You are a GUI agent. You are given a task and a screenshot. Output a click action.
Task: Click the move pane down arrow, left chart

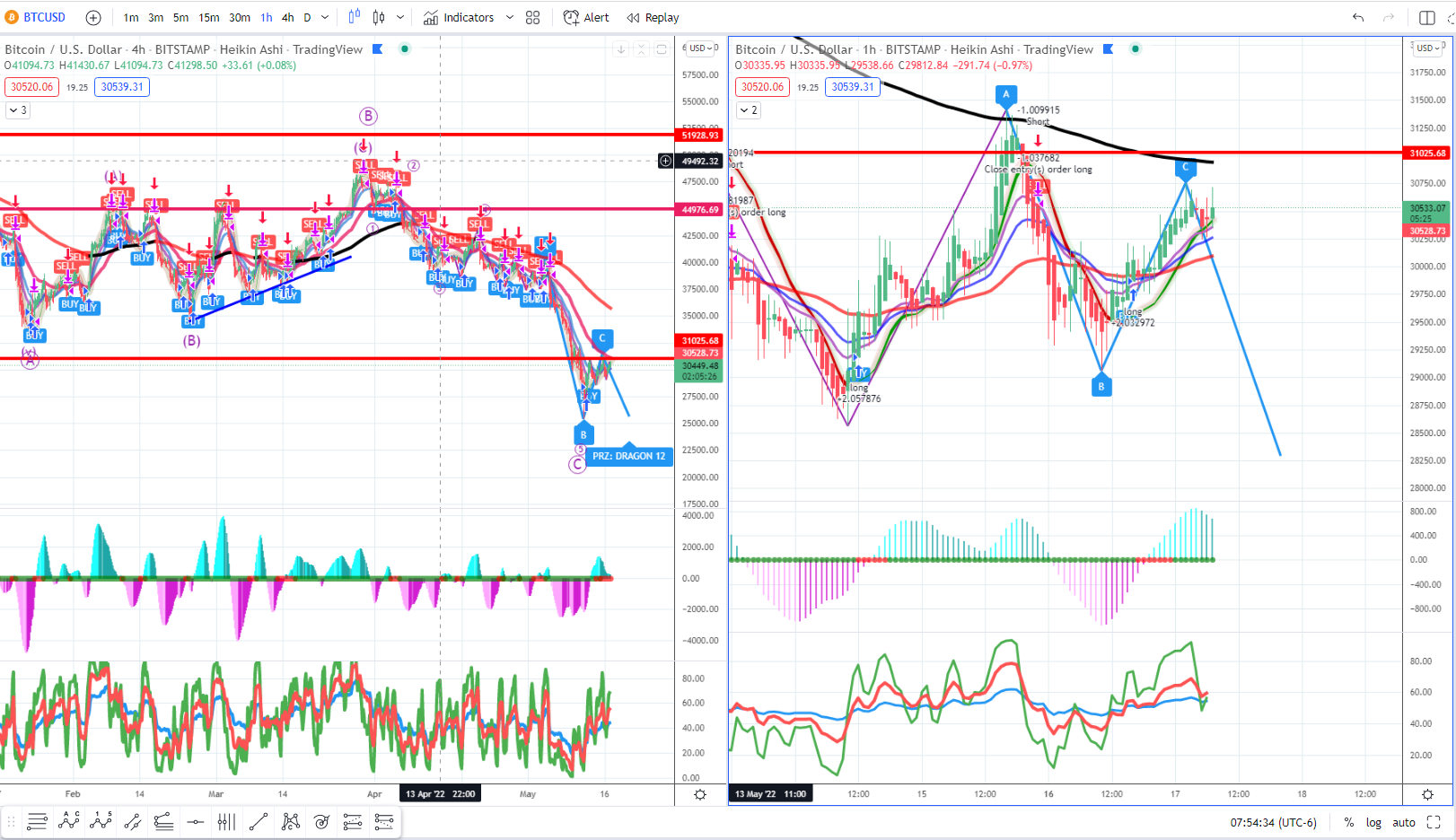click(621, 49)
